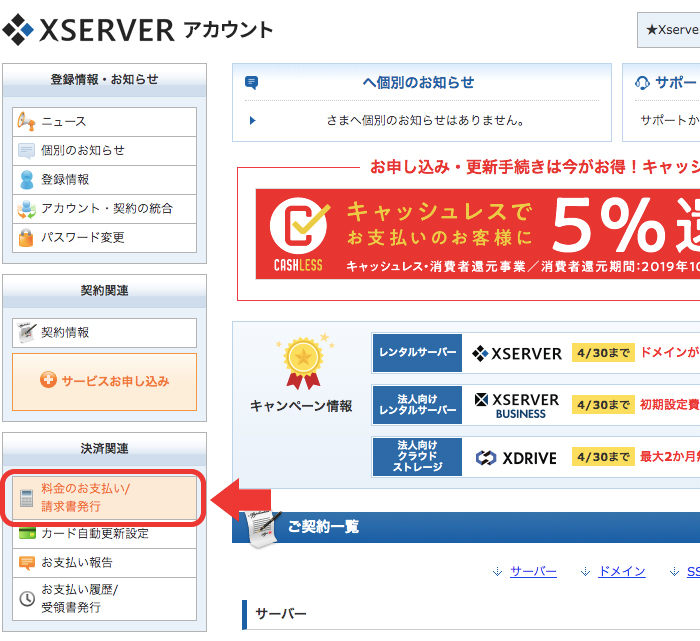
Task: Click the キャンペーン情報 label
Action: (301, 406)
